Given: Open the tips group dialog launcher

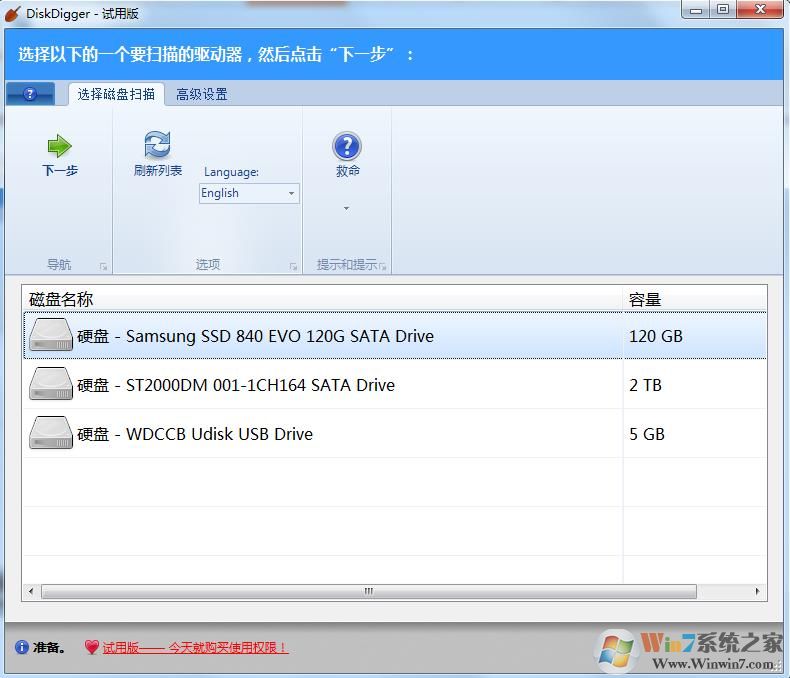Looking at the screenshot, I should 383,266.
